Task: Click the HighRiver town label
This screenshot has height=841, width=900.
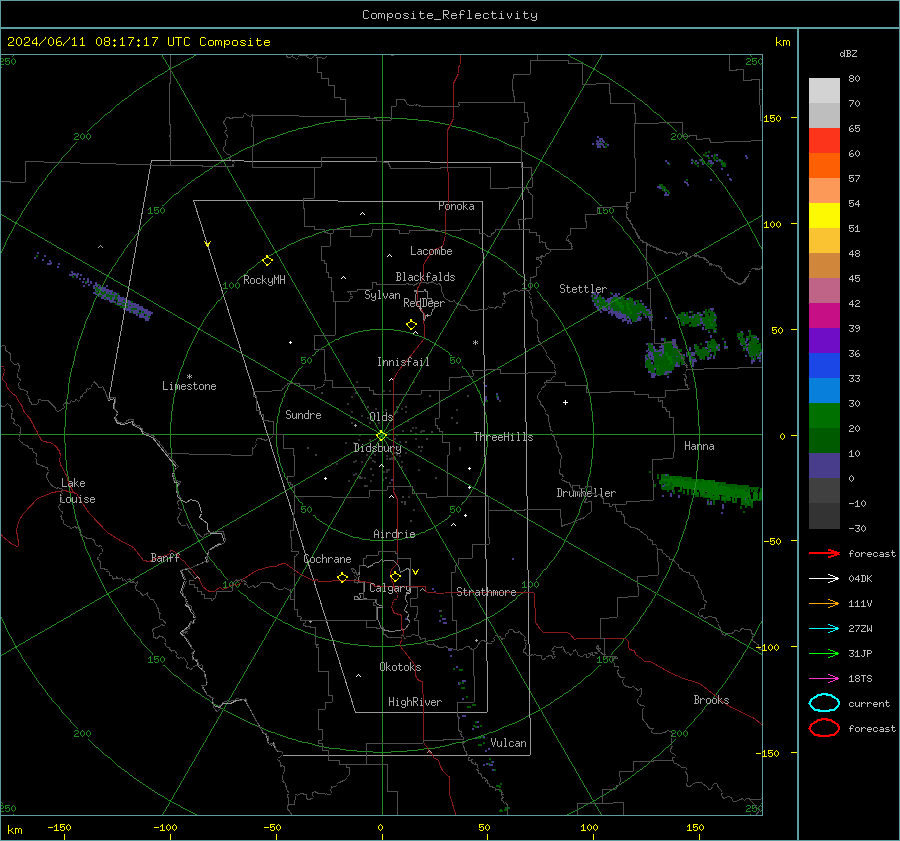Action: tap(415, 702)
